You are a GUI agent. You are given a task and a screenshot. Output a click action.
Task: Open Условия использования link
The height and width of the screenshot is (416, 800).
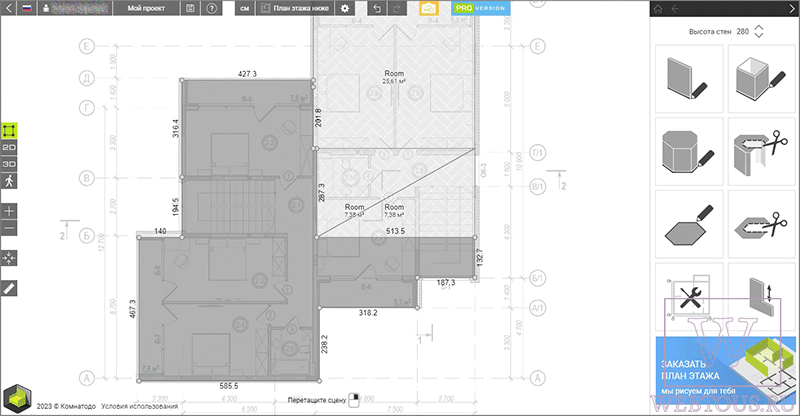[139, 406]
